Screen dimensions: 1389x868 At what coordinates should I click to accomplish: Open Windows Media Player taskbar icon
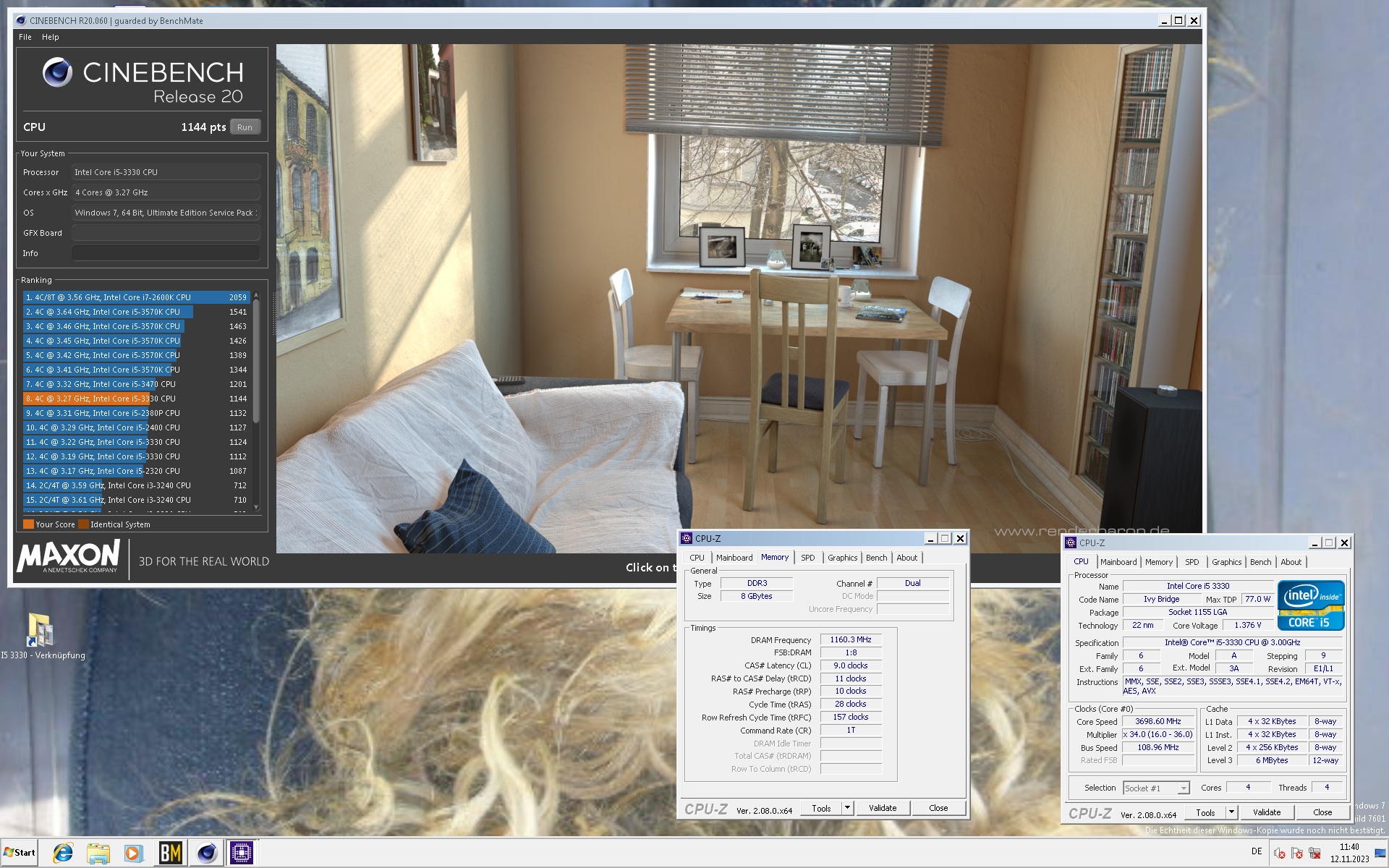pyautogui.click(x=133, y=854)
